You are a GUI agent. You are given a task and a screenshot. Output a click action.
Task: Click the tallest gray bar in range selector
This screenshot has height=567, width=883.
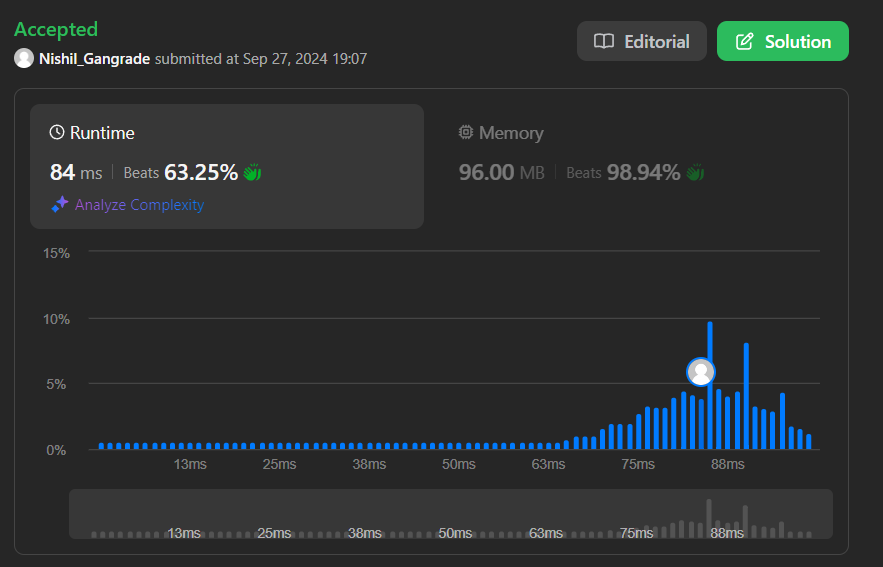pos(709,518)
